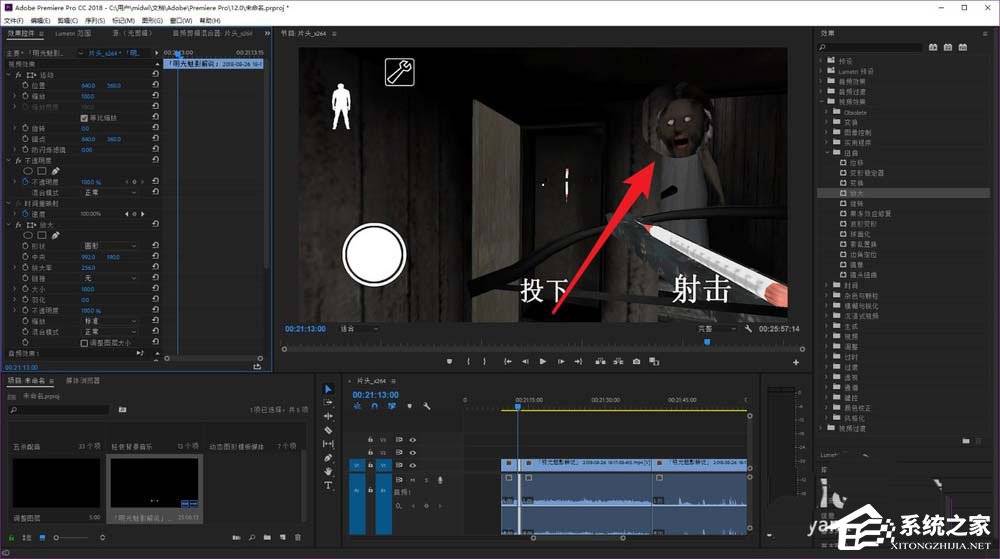Click the 放大率 value 236.0
The image size is (1000, 559).
pyautogui.click(x=88, y=267)
